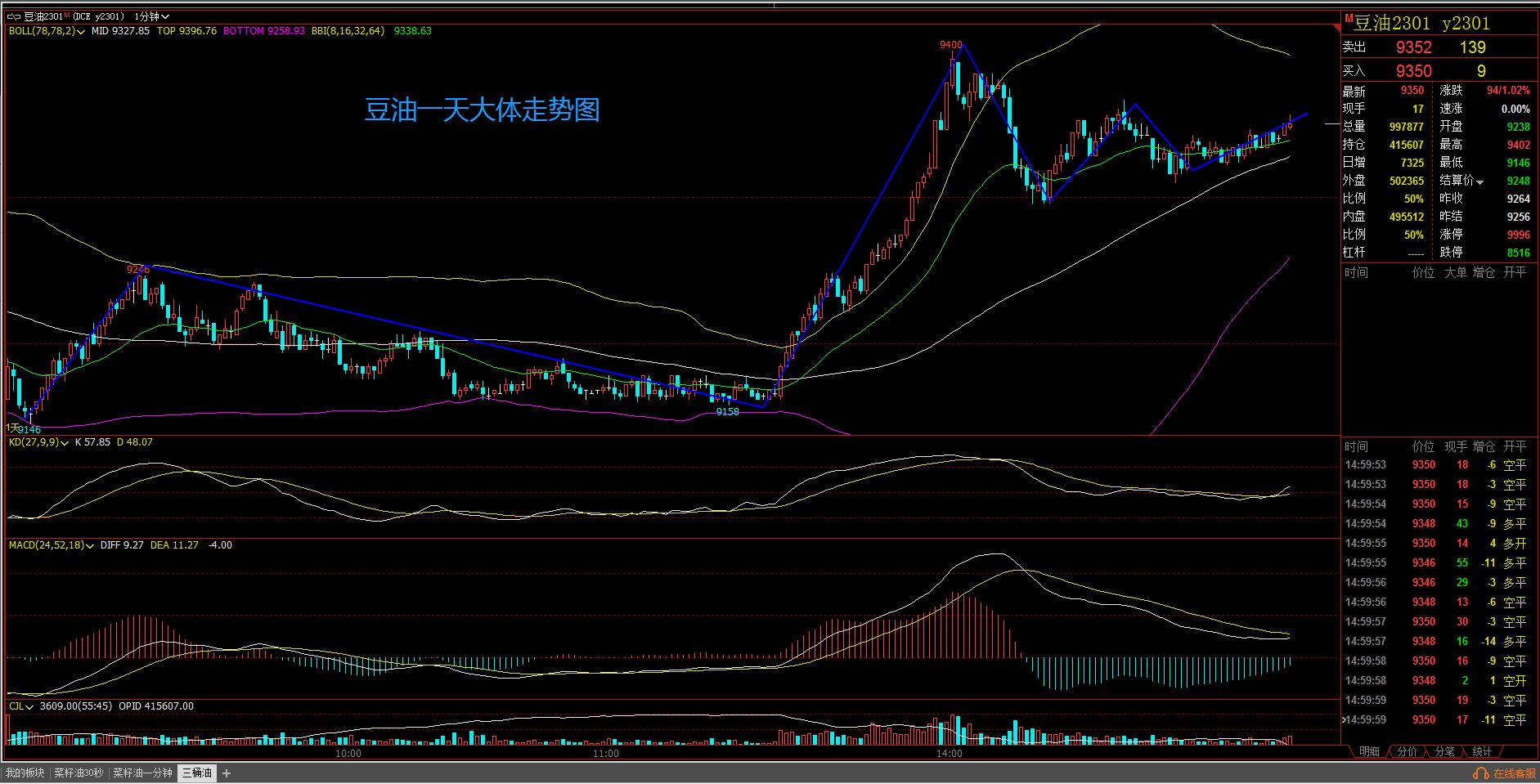
Task: Expand the CJL volume indicator dropdown
Action: (x=31, y=706)
